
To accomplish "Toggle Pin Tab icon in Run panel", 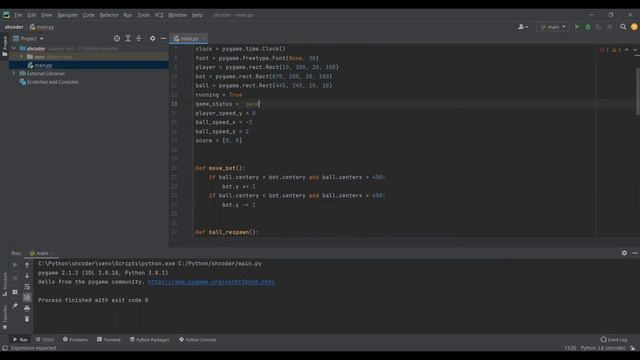I will click(x=15, y=306).
